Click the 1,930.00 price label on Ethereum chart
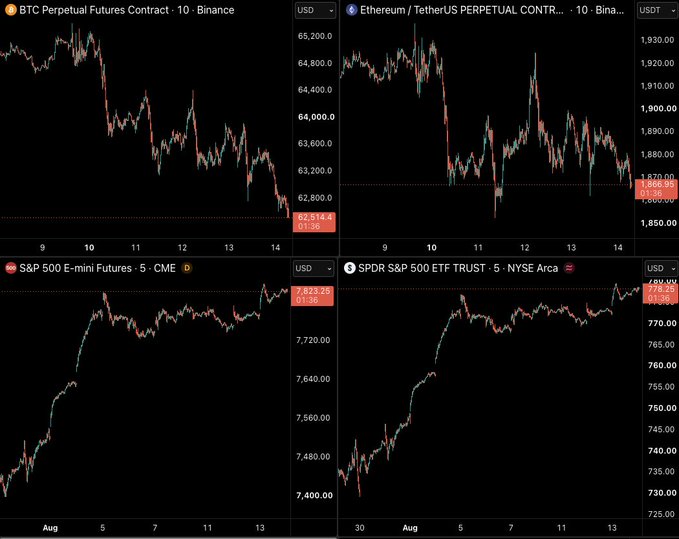Viewport: 679px width, 539px height. (657, 40)
